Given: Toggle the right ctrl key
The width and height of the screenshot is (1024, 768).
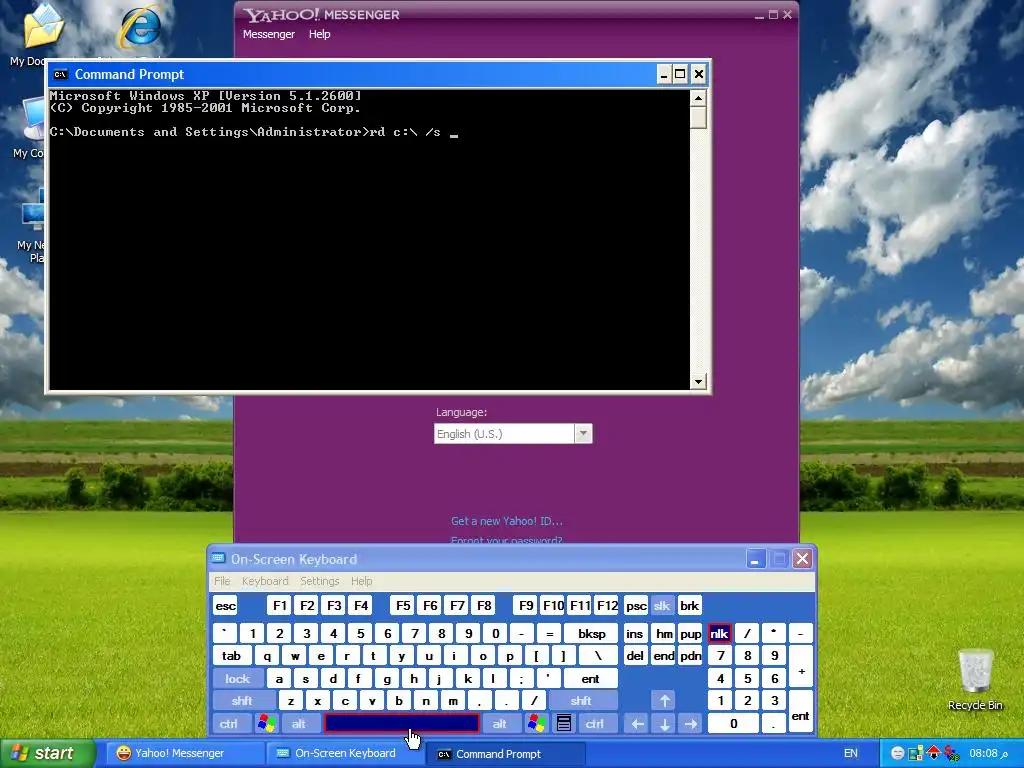Looking at the screenshot, I should click(595, 724).
